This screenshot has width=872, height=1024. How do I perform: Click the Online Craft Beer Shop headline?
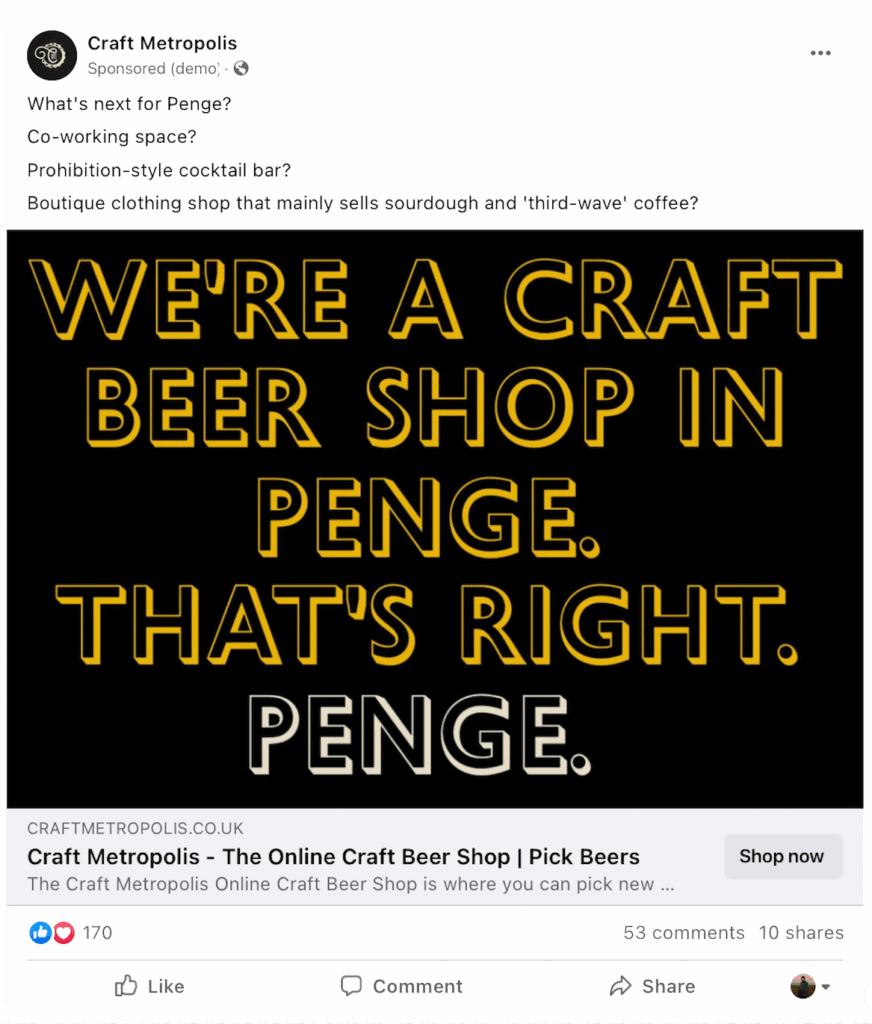tap(333, 857)
